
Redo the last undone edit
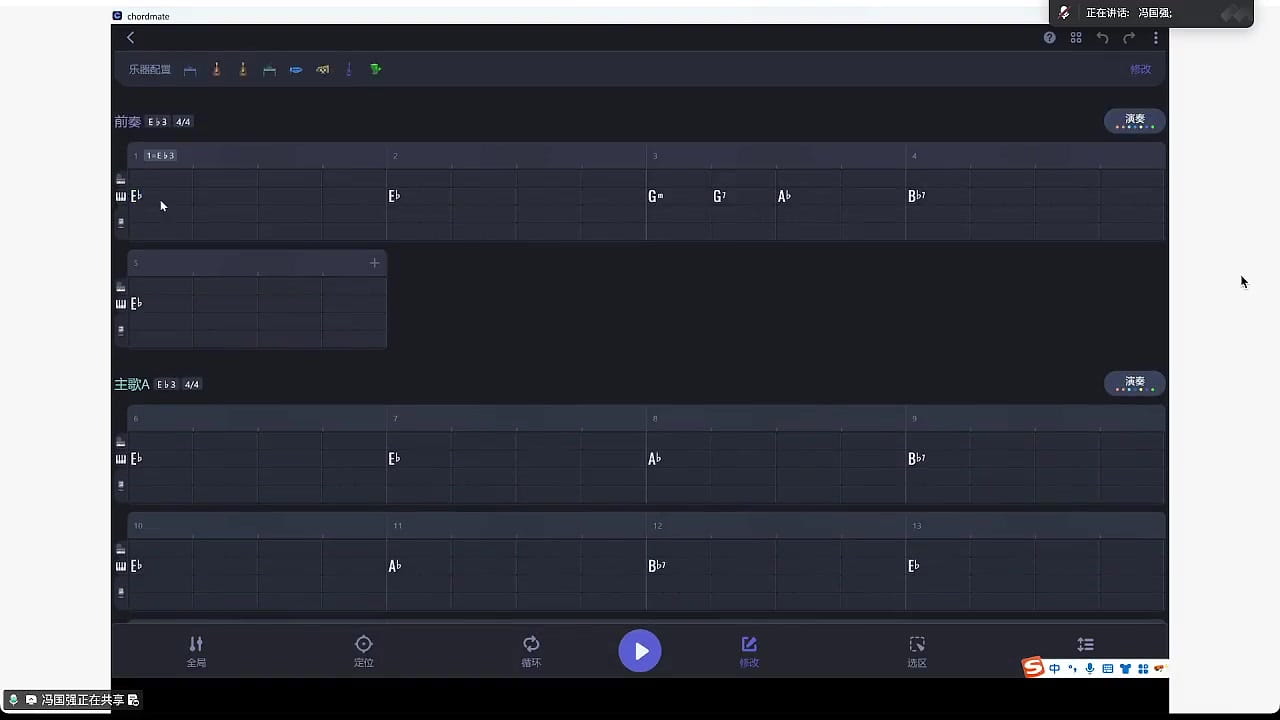coord(1129,38)
